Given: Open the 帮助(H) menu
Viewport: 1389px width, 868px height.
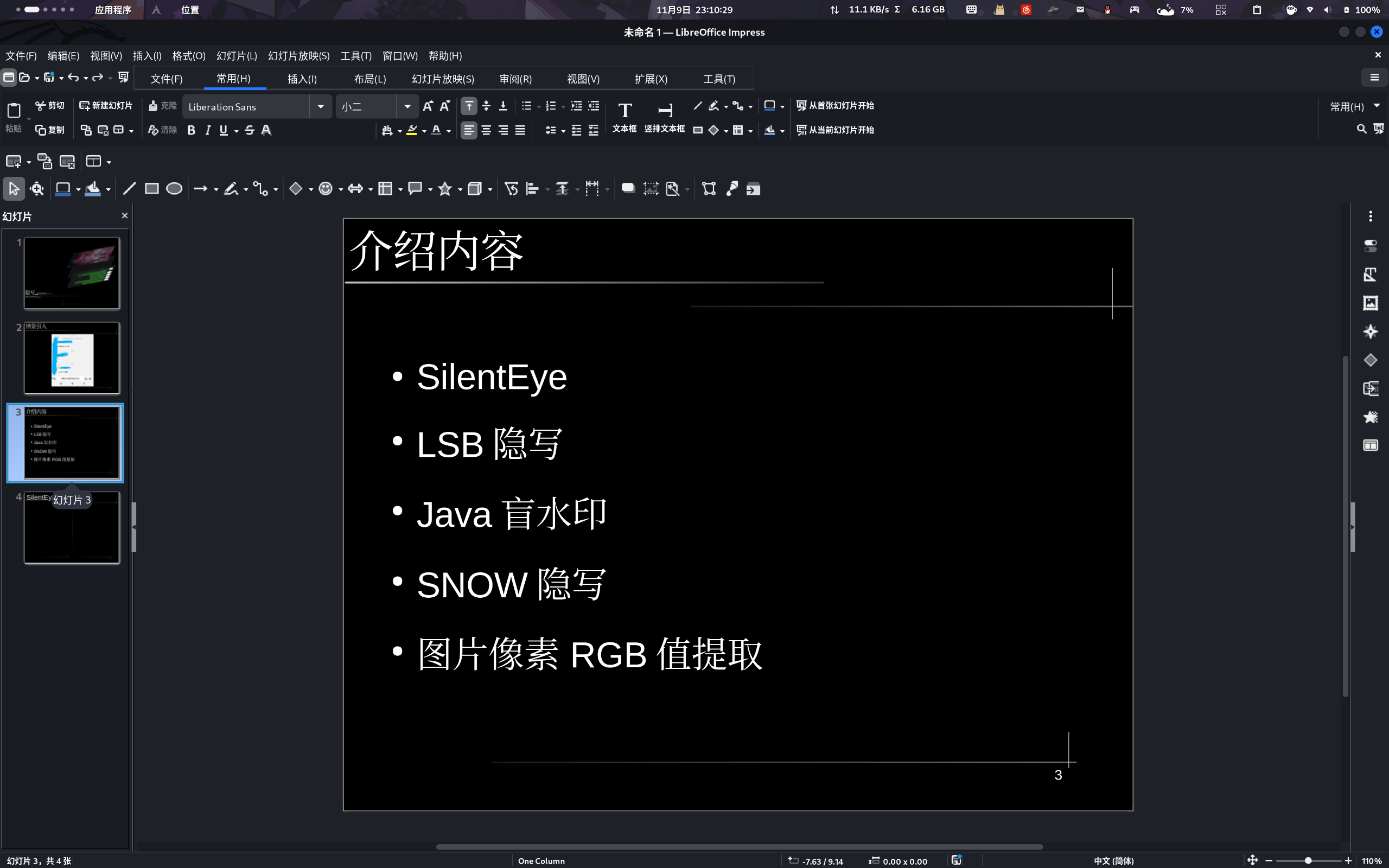Looking at the screenshot, I should coord(445,56).
